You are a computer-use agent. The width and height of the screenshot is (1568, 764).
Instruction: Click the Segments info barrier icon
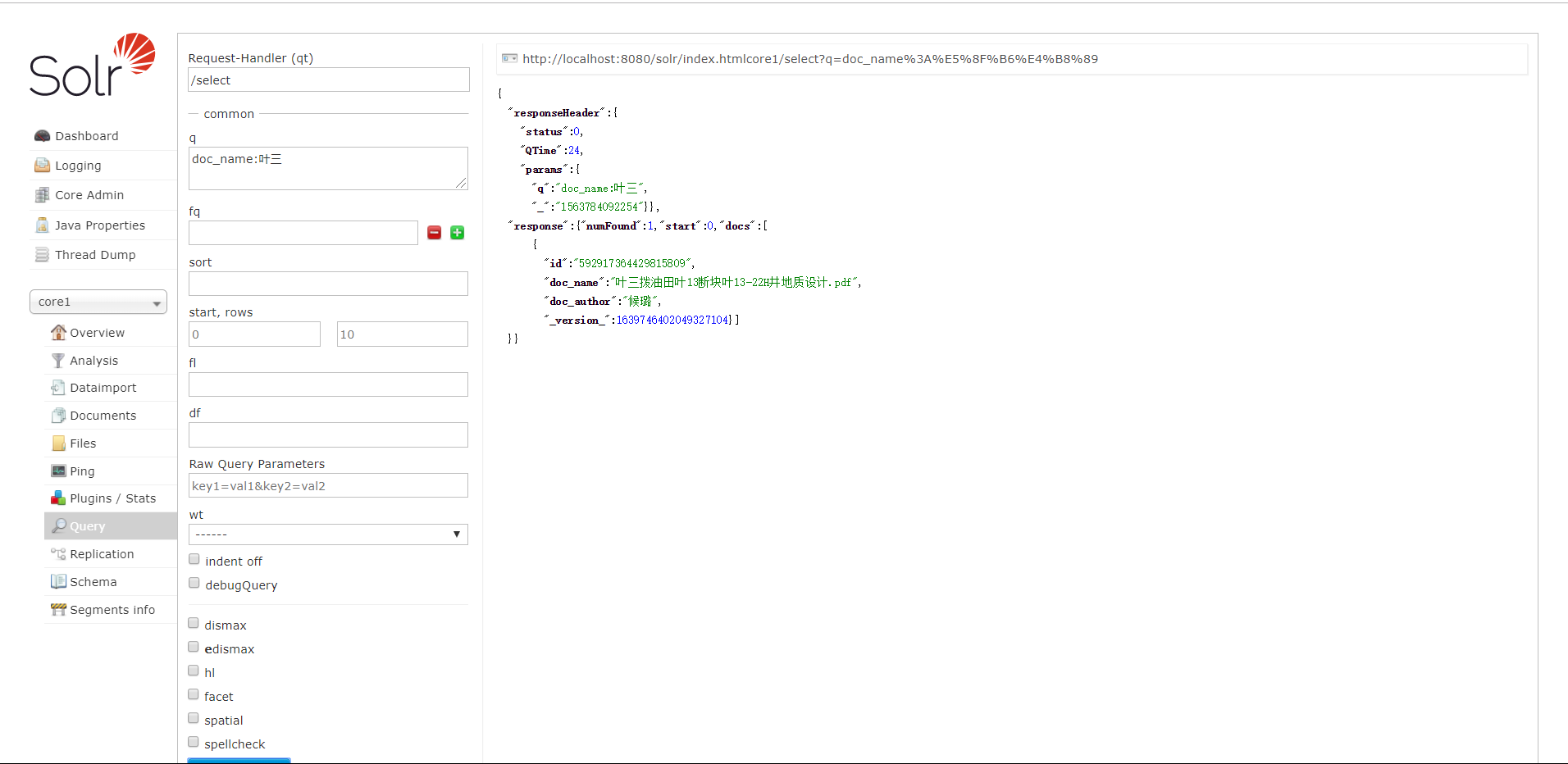pos(58,610)
